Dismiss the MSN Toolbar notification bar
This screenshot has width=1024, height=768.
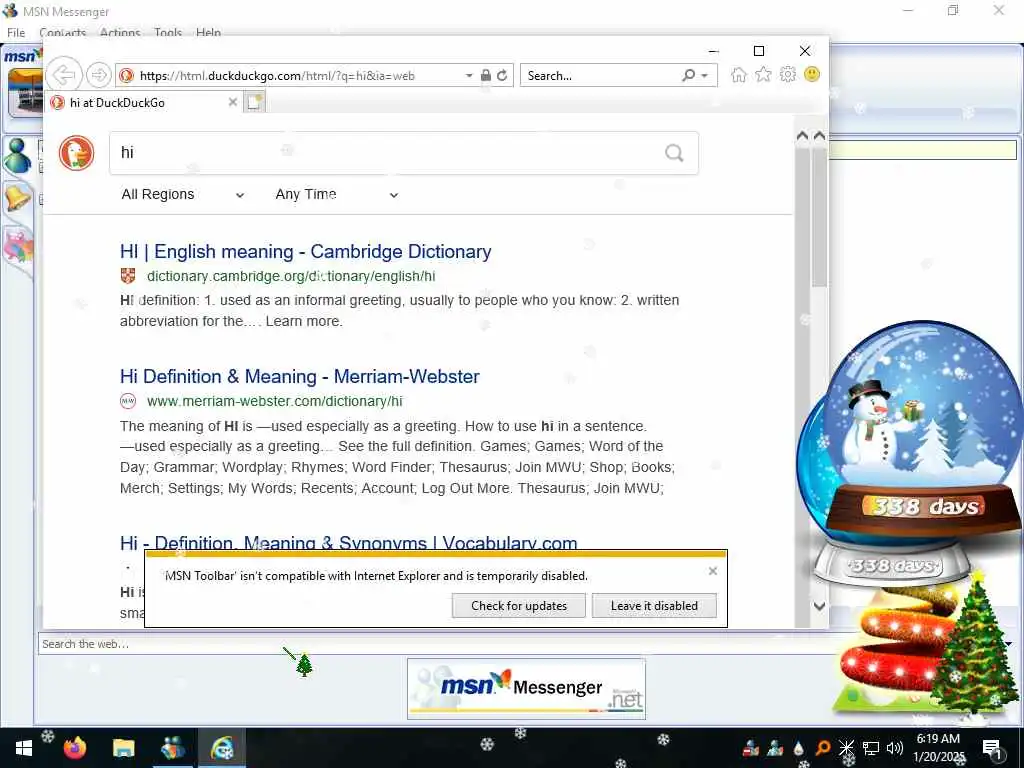[712, 571]
